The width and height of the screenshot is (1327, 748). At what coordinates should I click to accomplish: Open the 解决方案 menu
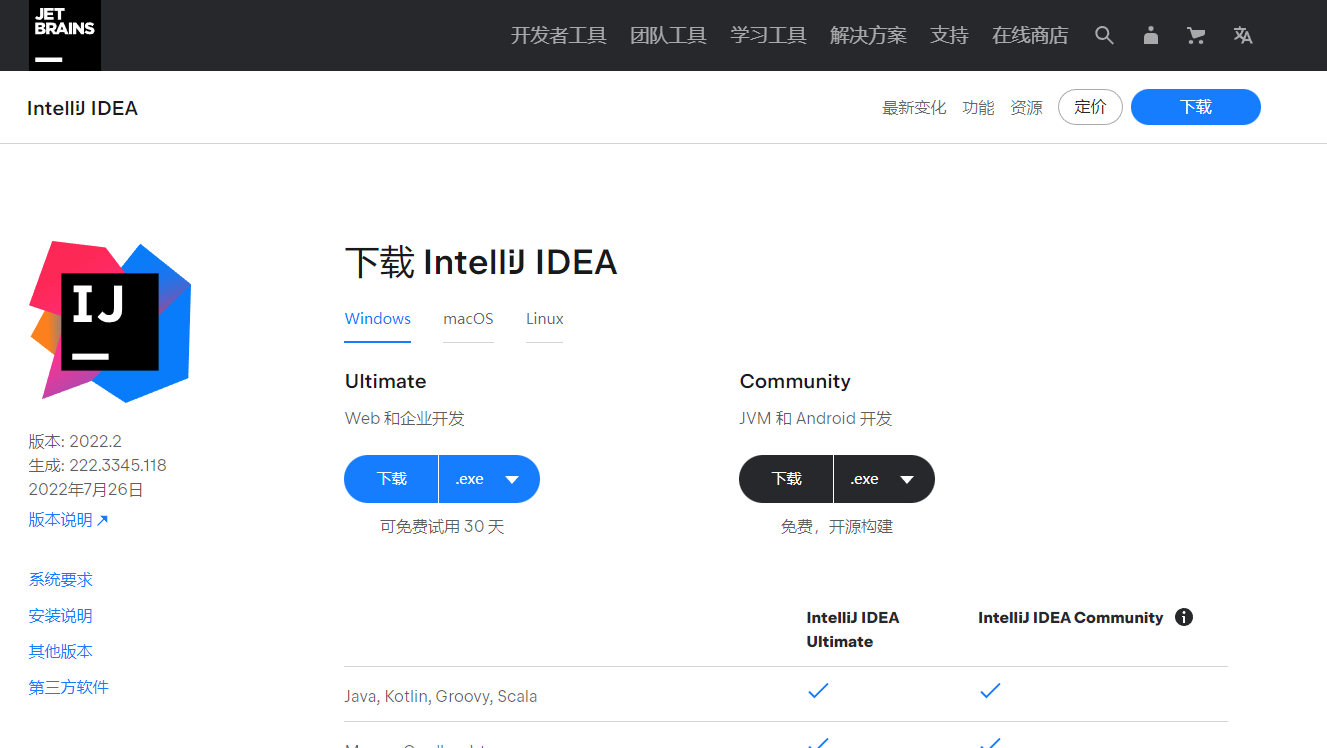pos(868,36)
